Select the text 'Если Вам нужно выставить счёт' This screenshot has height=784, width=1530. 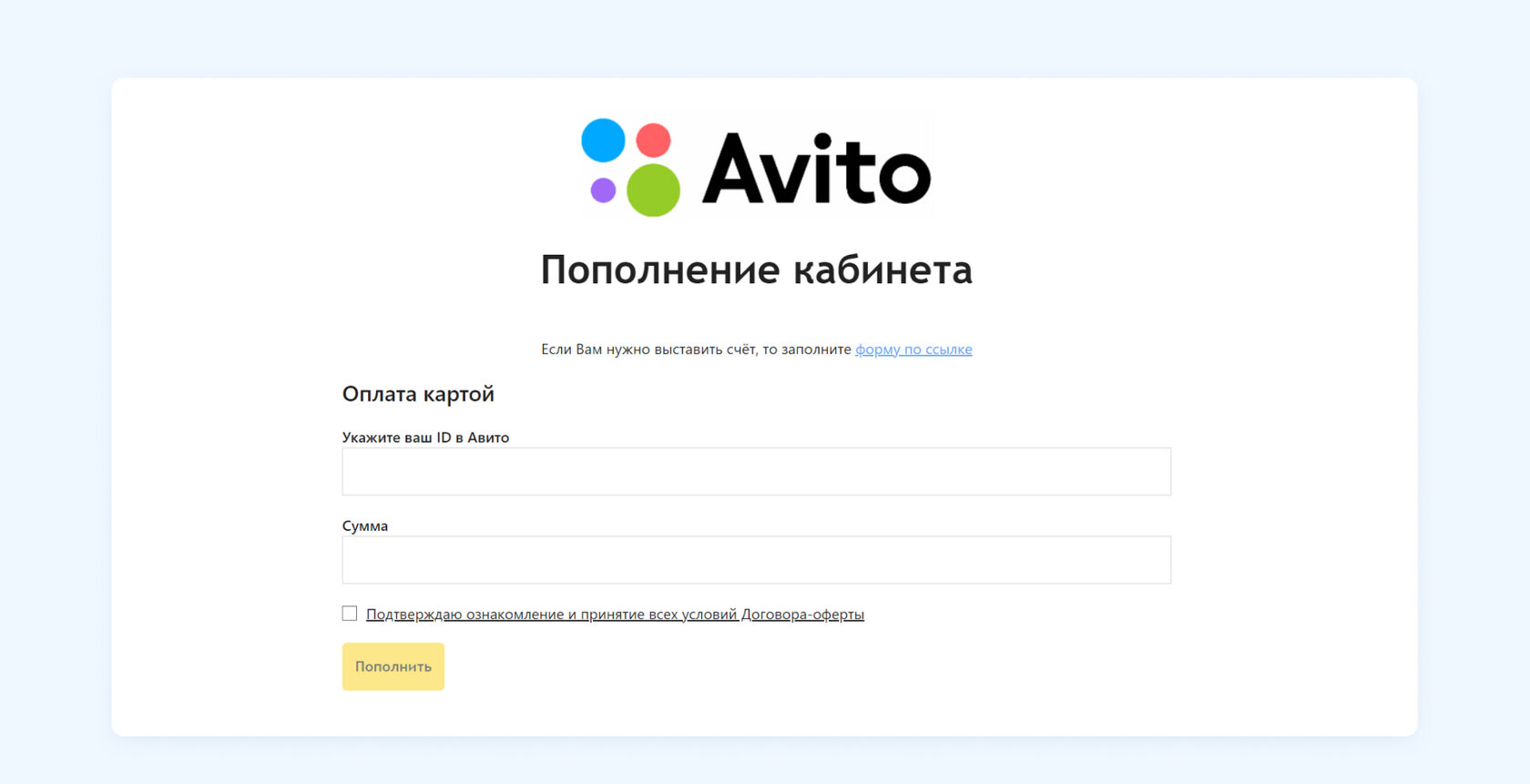point(648,350)
